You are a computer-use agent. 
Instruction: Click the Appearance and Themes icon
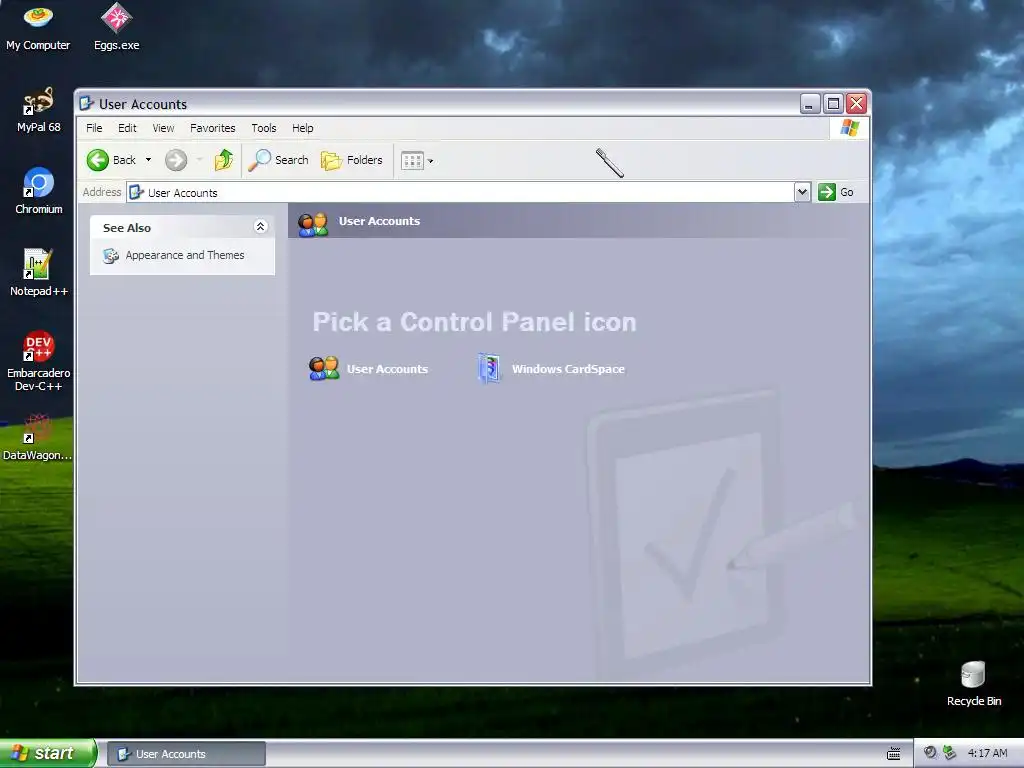click(110, 255)
